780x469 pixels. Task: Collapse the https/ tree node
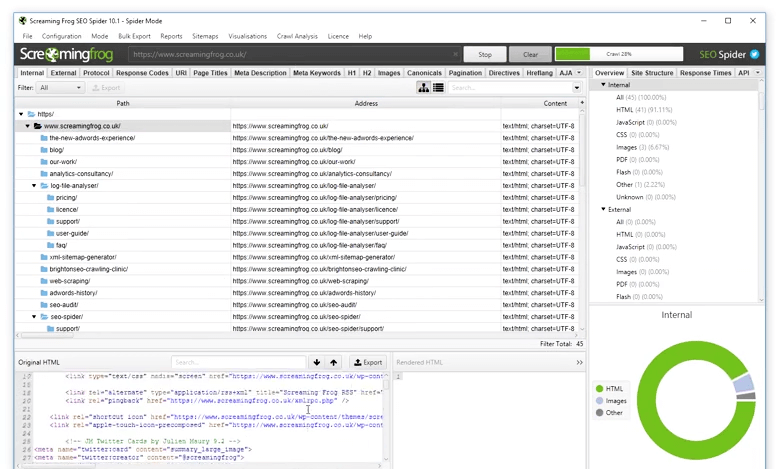[21, 114]
